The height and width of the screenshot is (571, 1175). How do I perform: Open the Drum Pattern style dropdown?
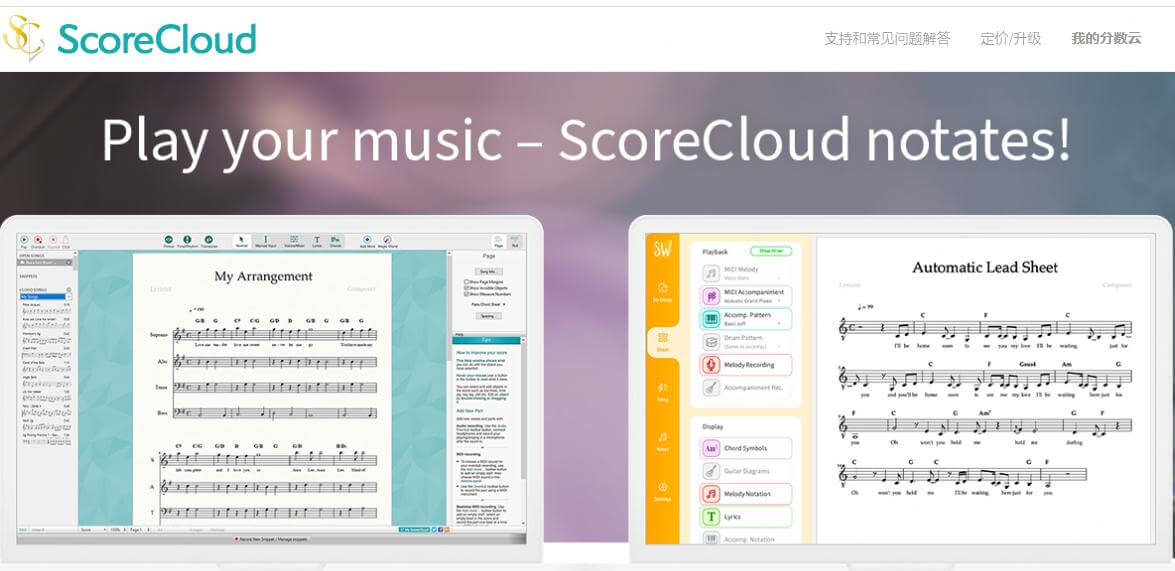pos(752,347)
